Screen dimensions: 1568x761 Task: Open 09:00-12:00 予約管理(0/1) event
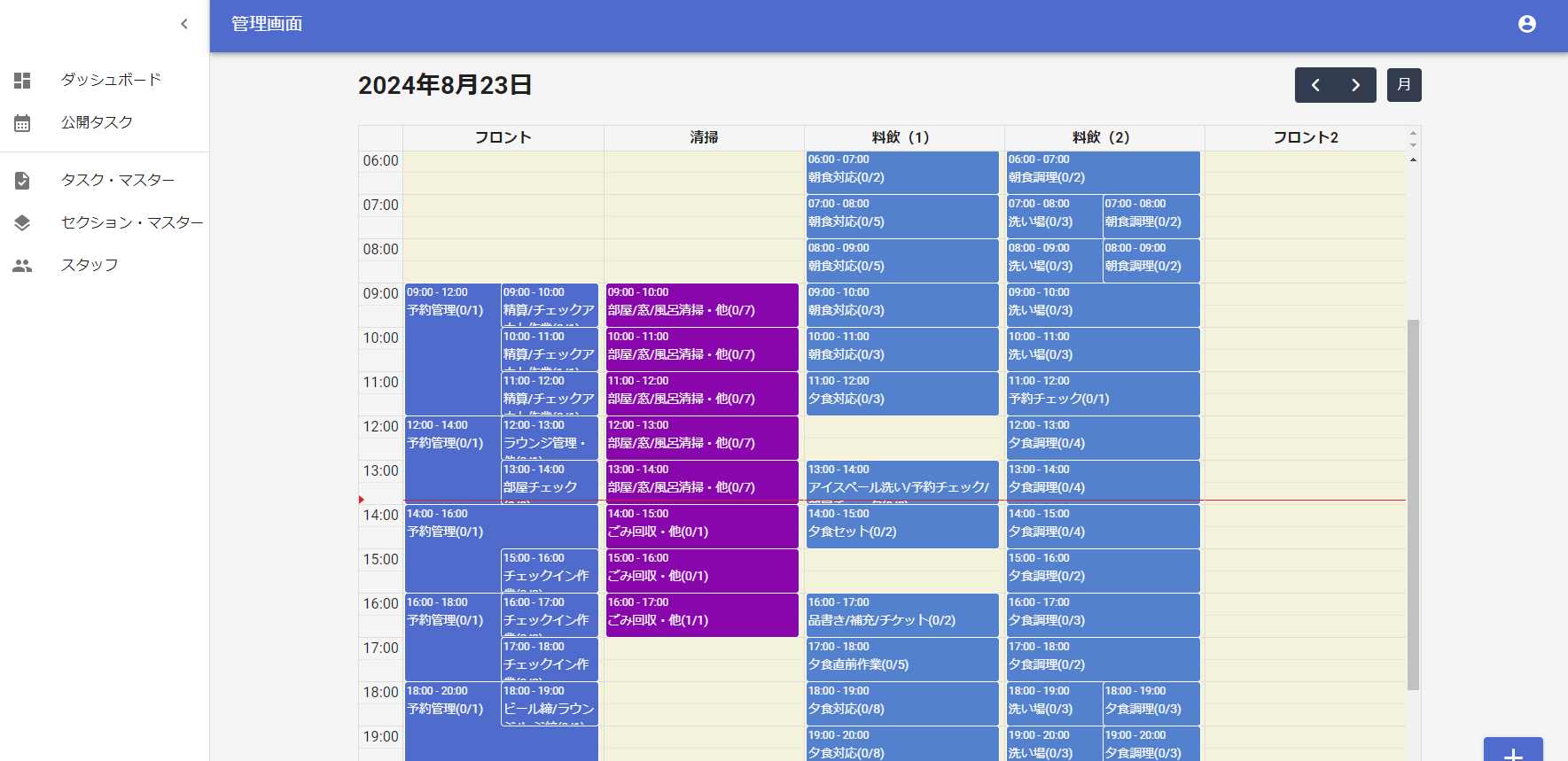452,350
